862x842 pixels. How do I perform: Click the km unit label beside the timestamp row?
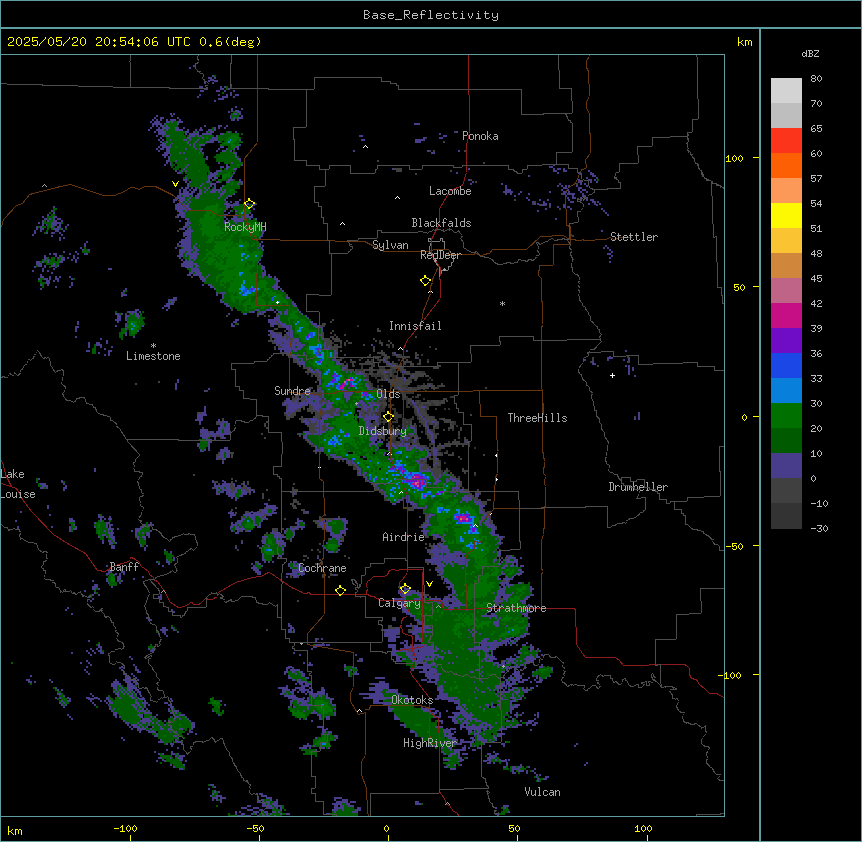point(745,42)
